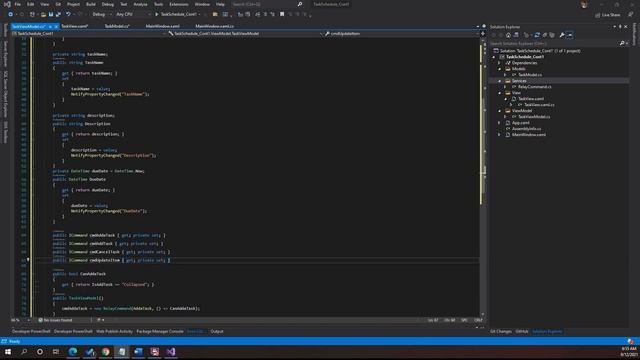Select AssemblyInfo.cs in Solution Explorer
This screenshot has height=360, width=640.
(x=526, y=129)
